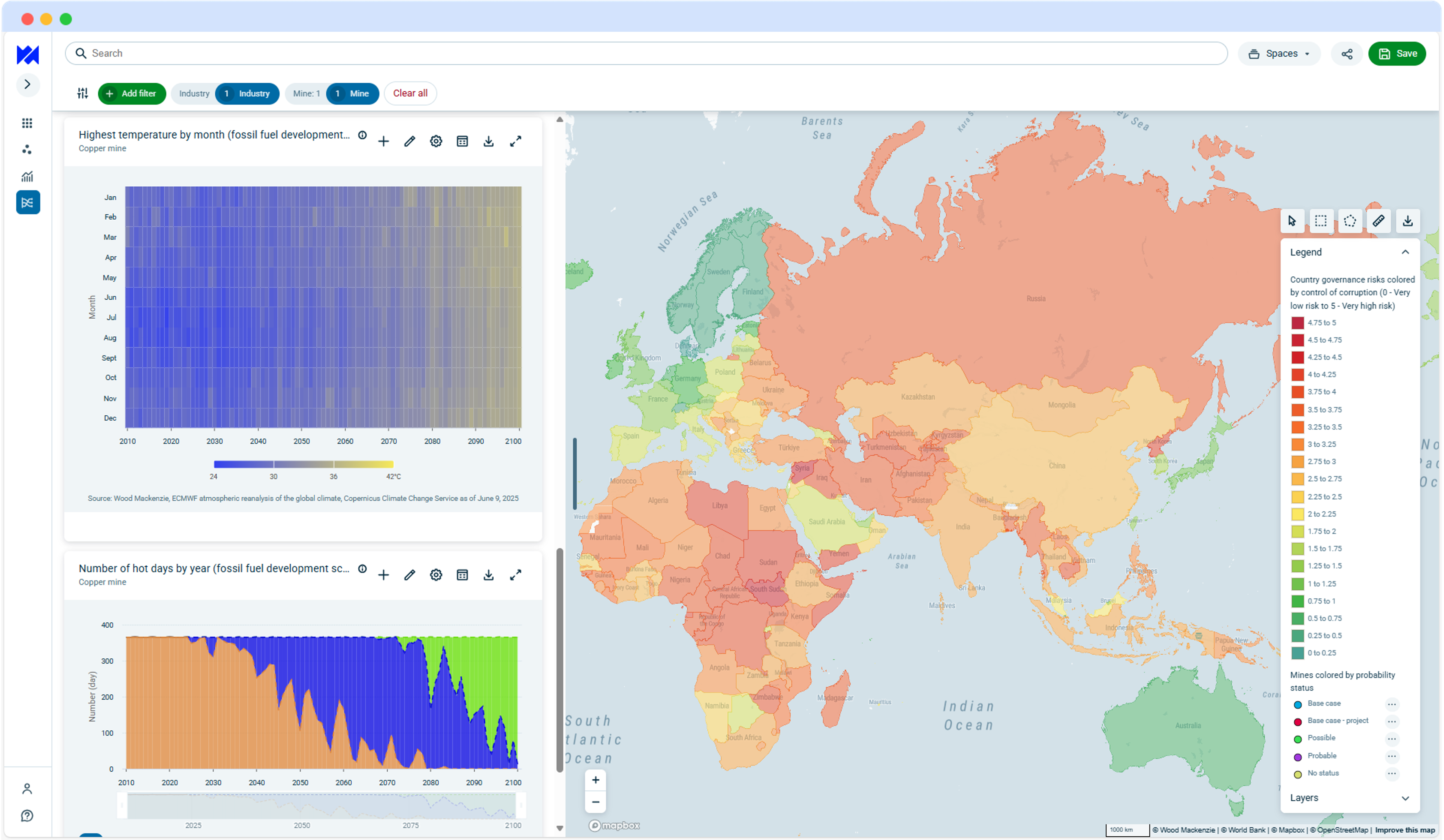The width and height of the screenshot is (1444, 840).
Task: Activate the ruler measure tool
Action: pyautogui.click(x=1378, y=221)
